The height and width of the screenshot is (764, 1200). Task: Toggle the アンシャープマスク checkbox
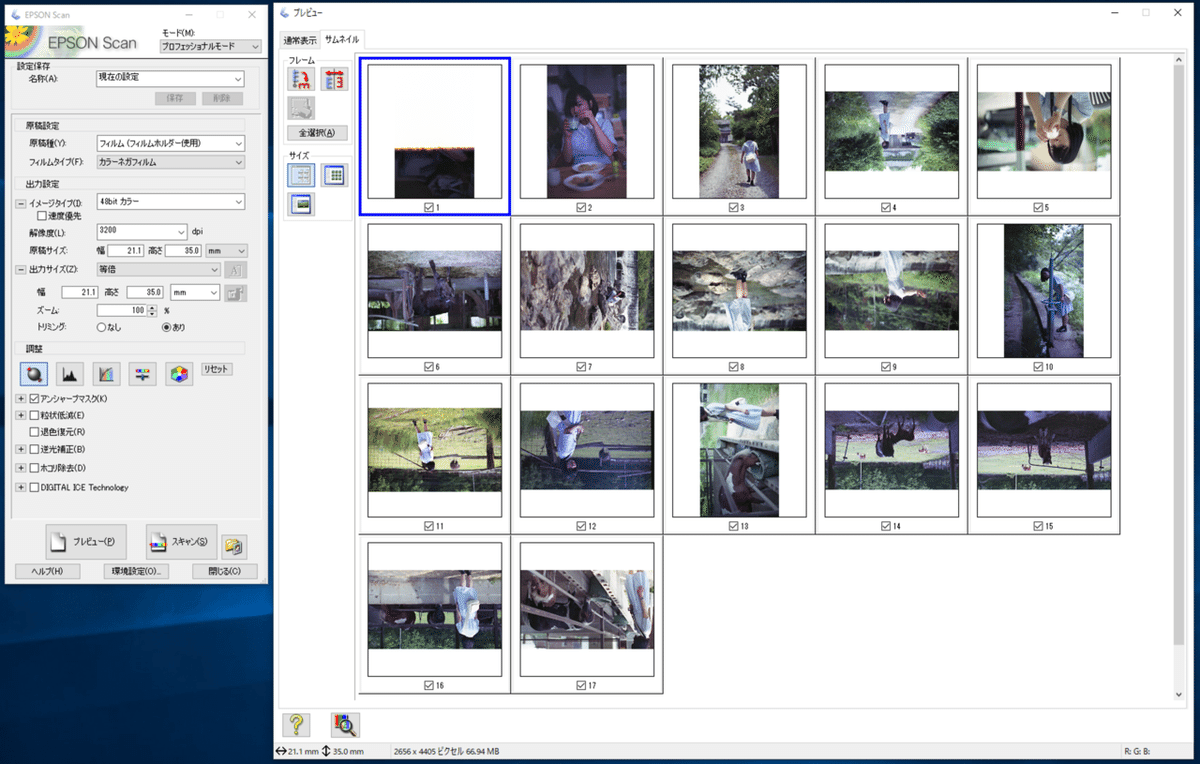pos(35,398)
